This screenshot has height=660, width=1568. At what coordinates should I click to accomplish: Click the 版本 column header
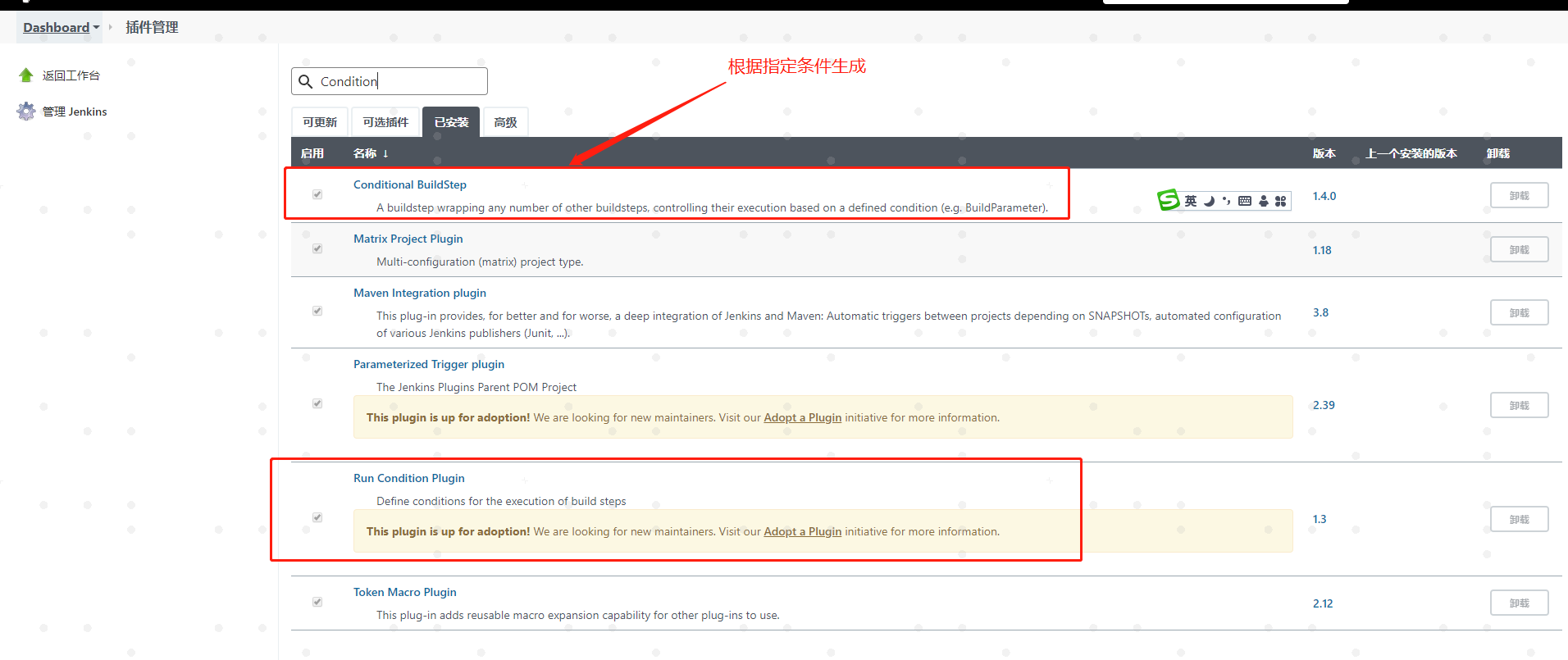click(x=1324, y=153)
